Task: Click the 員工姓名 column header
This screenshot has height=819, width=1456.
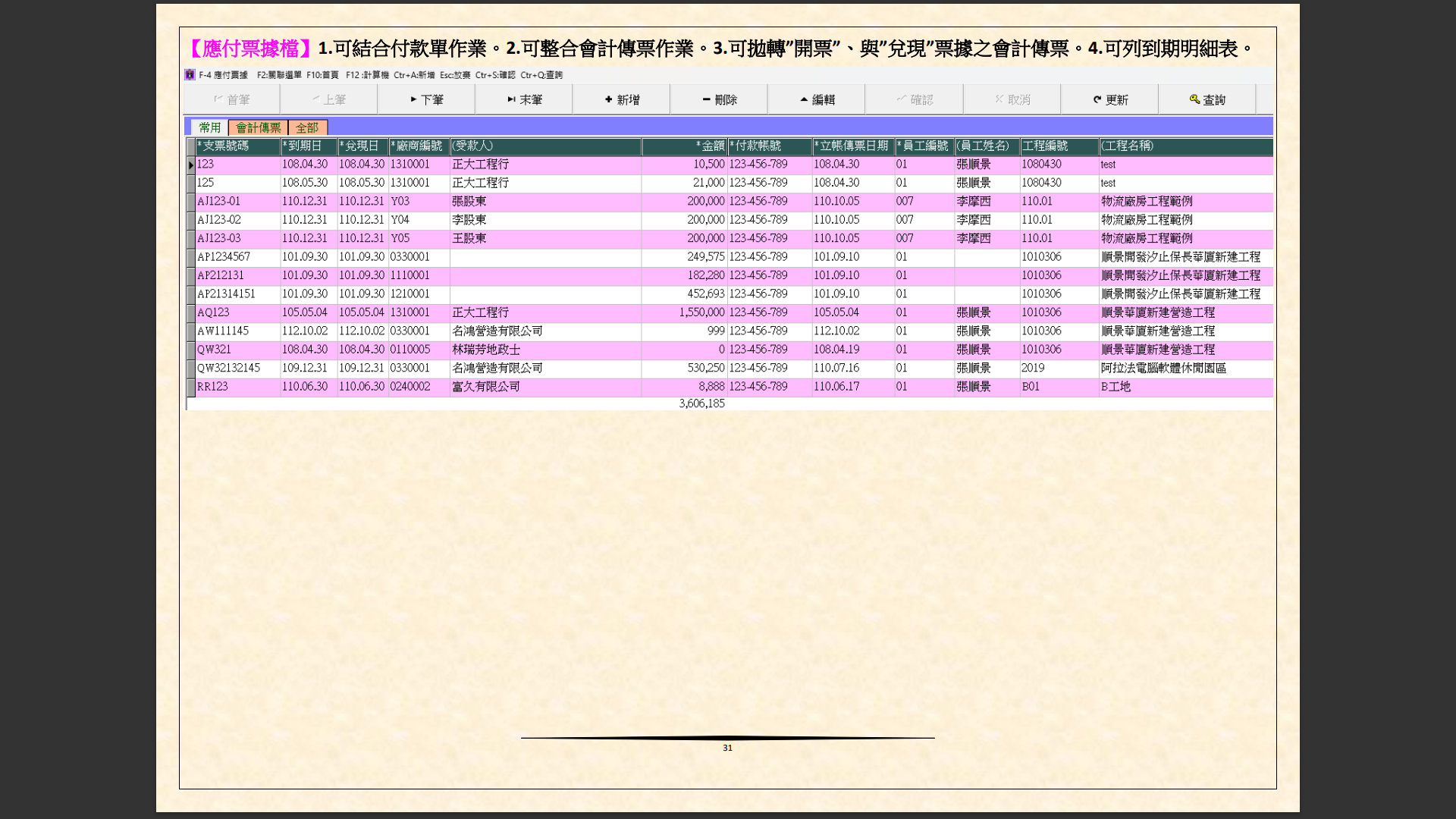Action: 987,146
